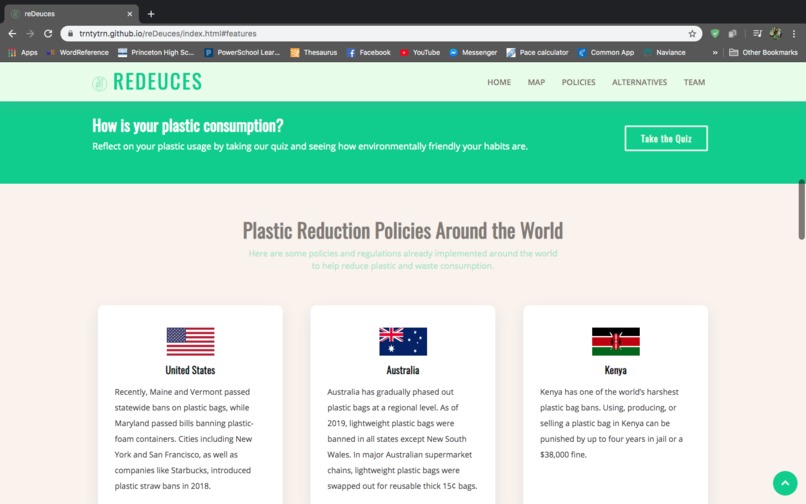The width and height of the screenshot is (806, 504).
Task: Open the Pace calculator bookmark
Action: click(x=537, y=52)
